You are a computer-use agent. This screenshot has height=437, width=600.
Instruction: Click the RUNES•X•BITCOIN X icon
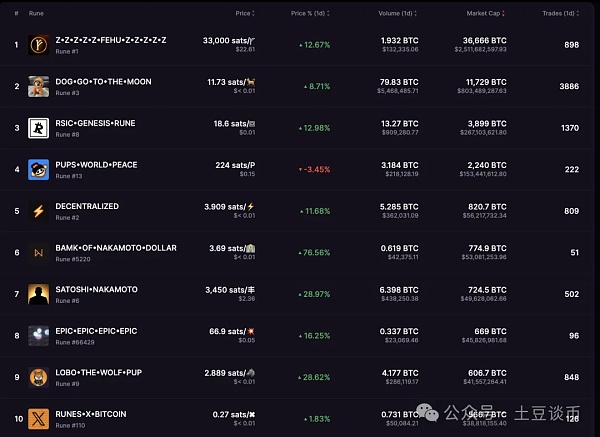[x=39, y=419]
